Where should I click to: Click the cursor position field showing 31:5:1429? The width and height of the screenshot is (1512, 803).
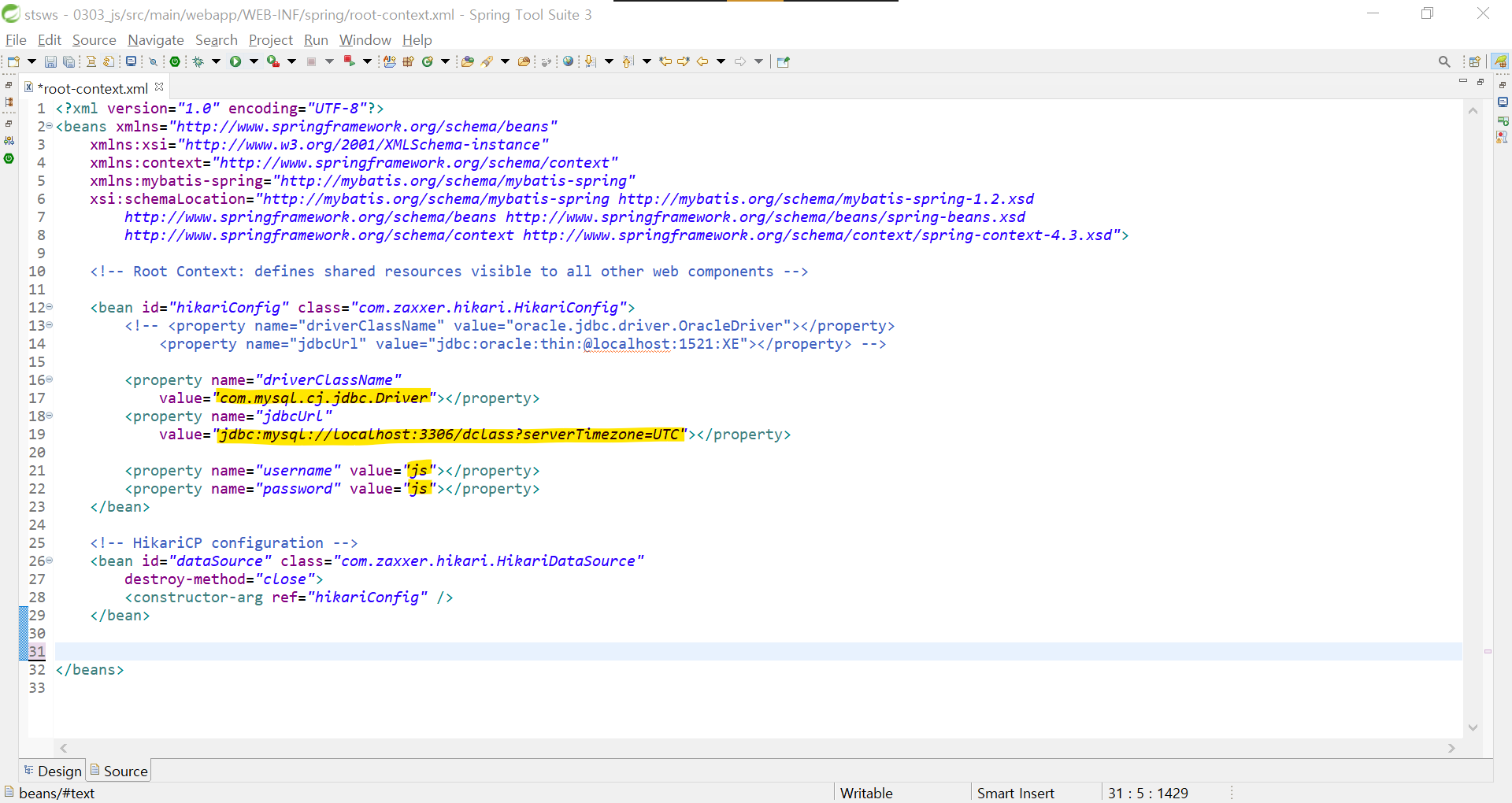(x=1150, y=792)
